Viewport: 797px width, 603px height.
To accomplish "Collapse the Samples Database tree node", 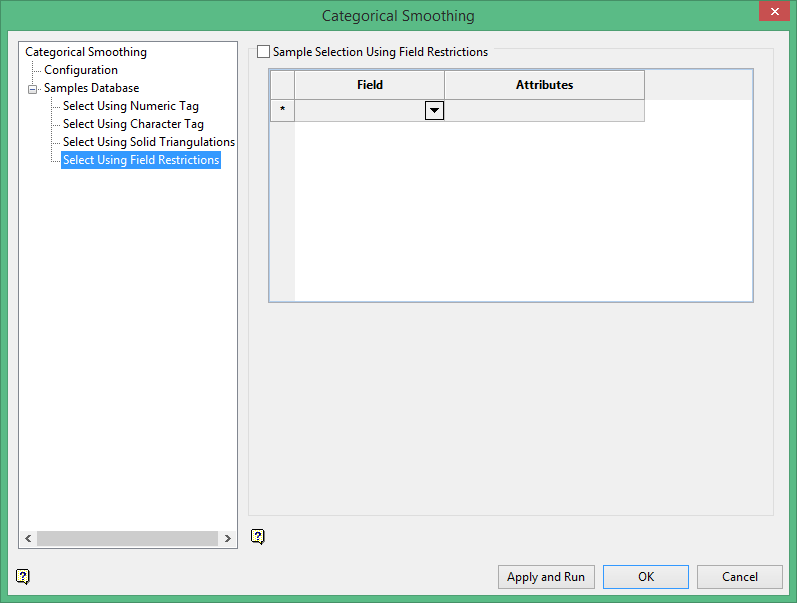I will 33,89.
